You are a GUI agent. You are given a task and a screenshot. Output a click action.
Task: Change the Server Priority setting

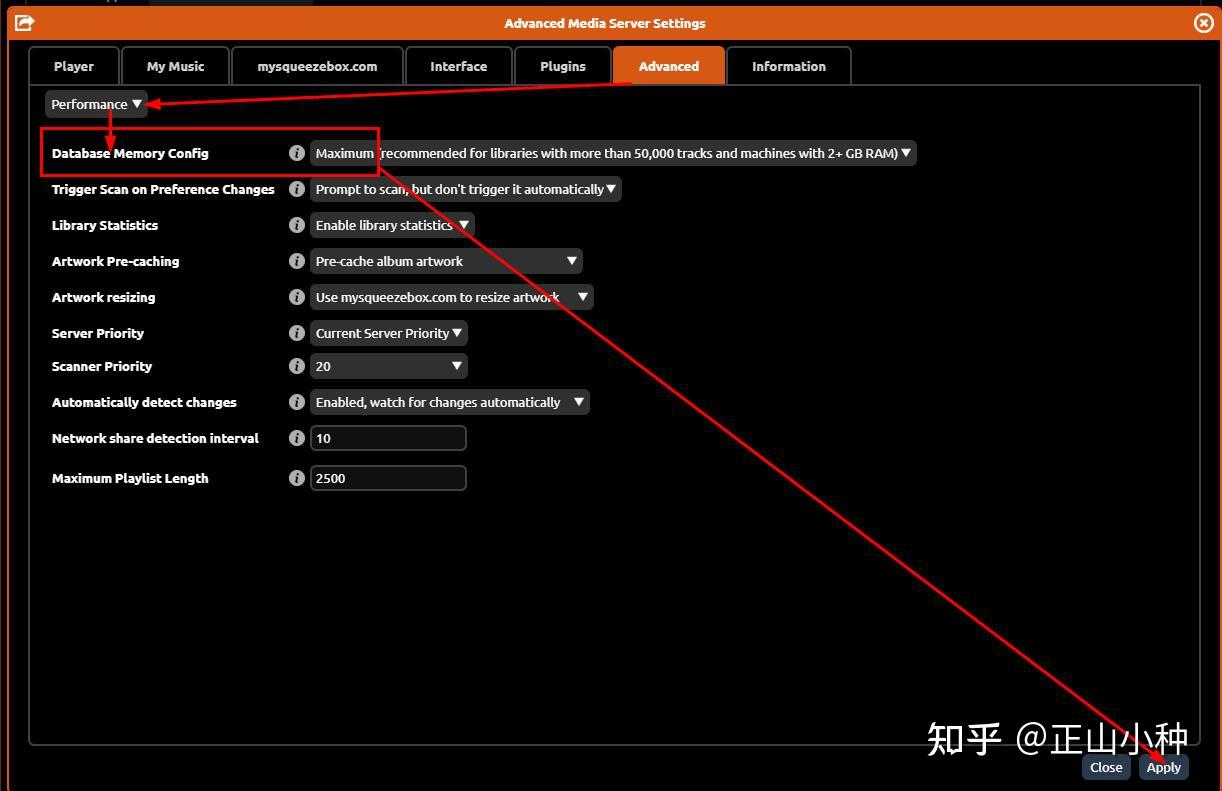click(x=388, y=333)
